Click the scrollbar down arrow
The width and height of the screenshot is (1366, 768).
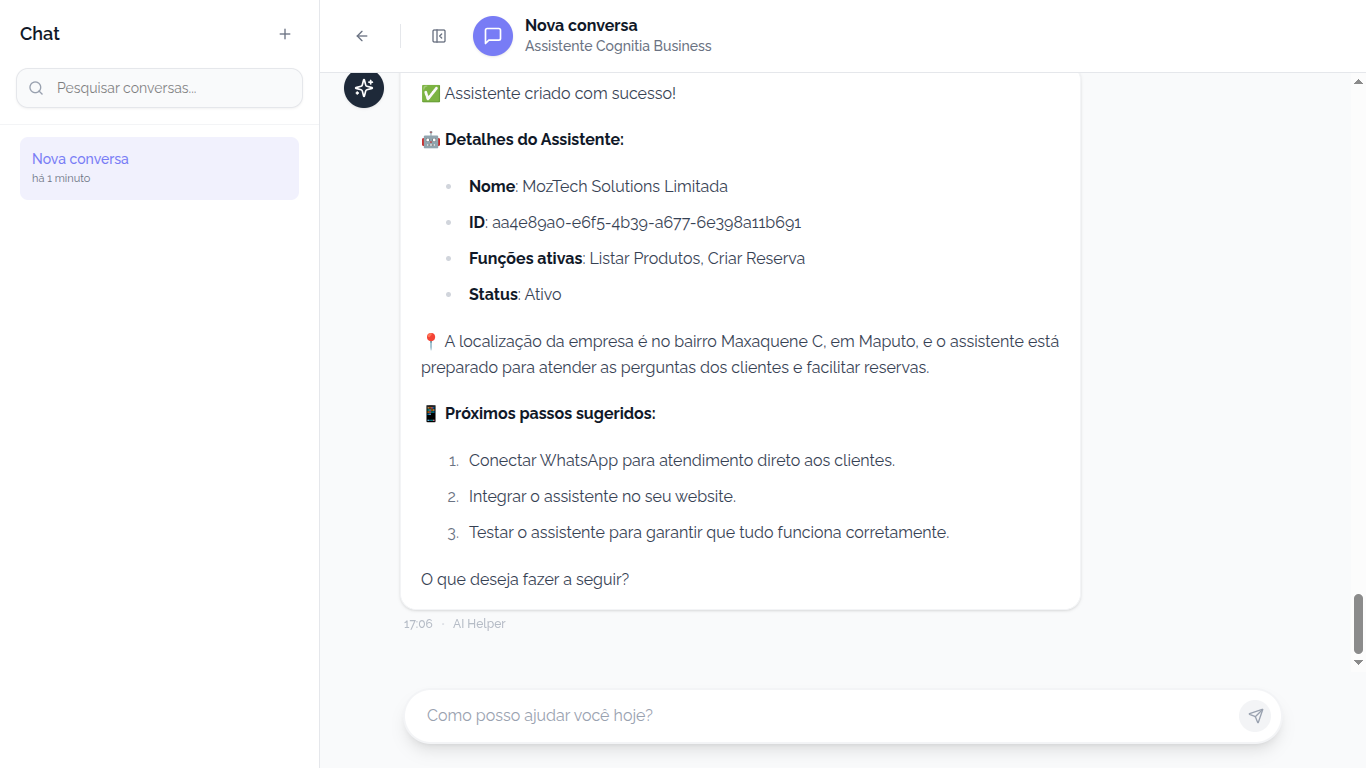[x=1358, y=662]
